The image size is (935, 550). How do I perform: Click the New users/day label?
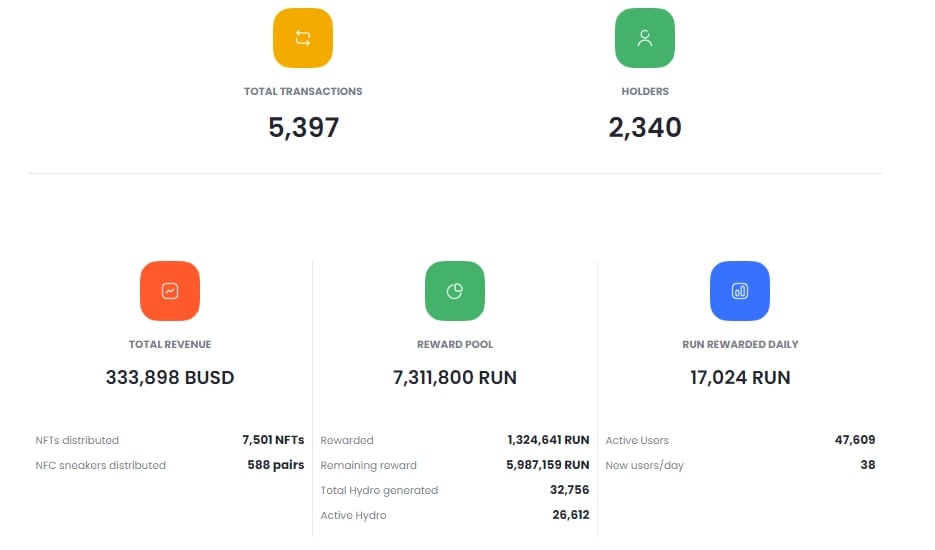(645, 465)
